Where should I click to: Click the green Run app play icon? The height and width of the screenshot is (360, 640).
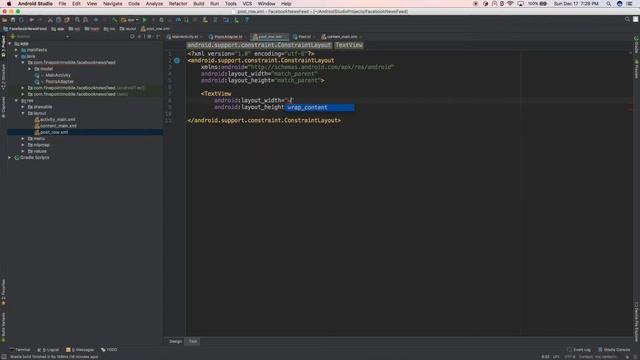pos(144,20)
